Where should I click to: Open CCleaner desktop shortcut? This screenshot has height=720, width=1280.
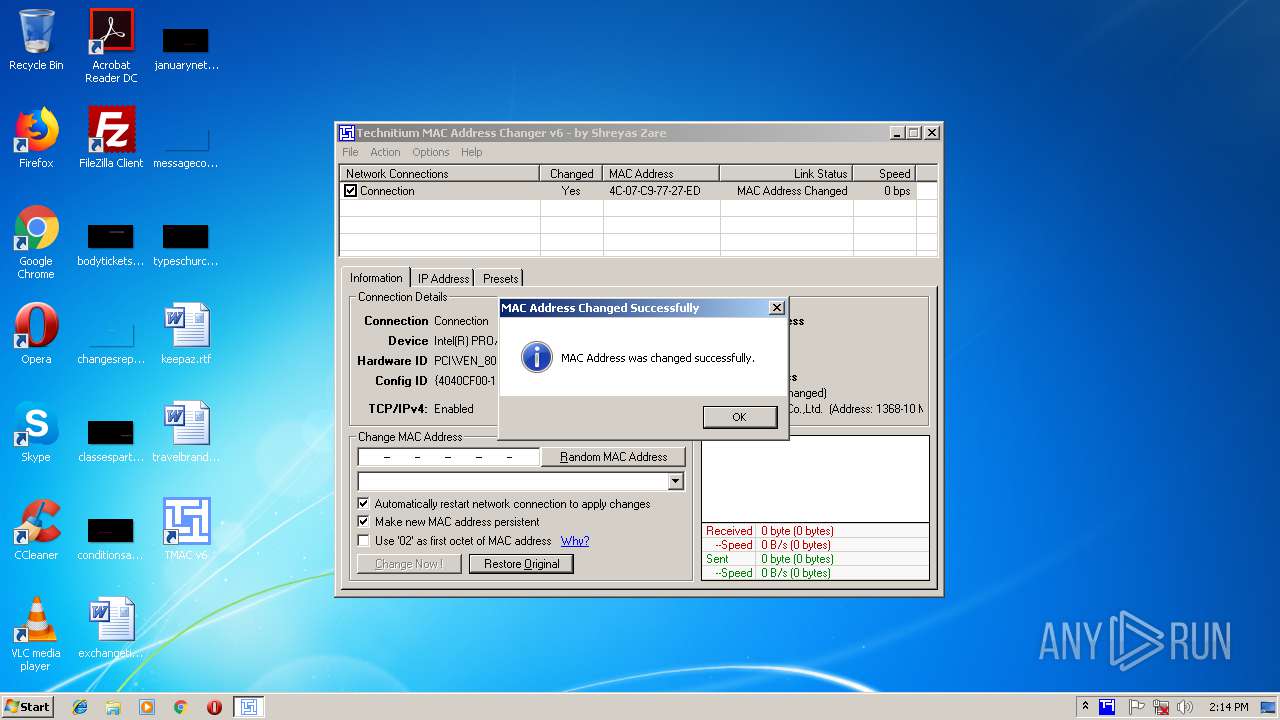[x=36, y=530]
